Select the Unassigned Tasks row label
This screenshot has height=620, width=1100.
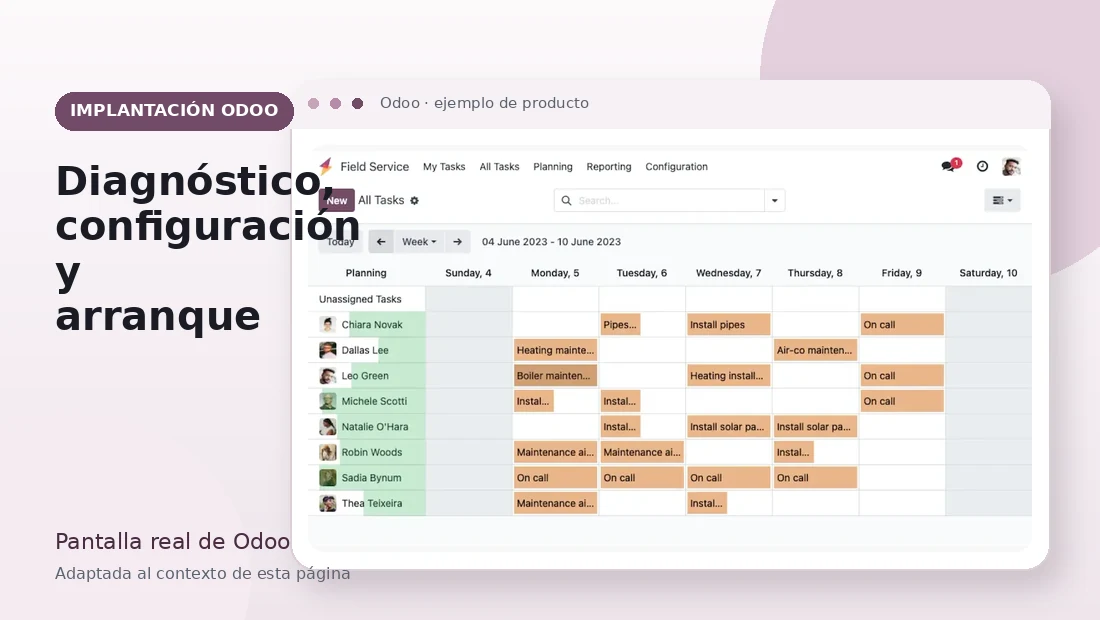tap(360, 299)
